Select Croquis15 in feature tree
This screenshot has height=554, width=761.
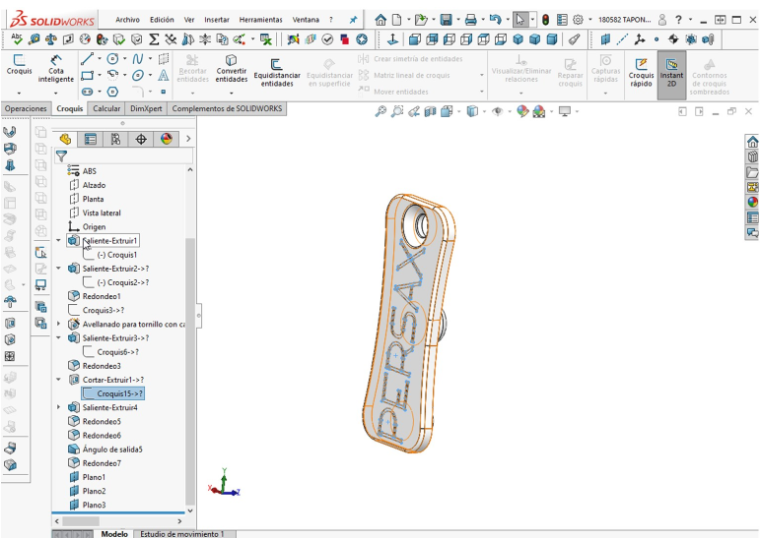113,393
